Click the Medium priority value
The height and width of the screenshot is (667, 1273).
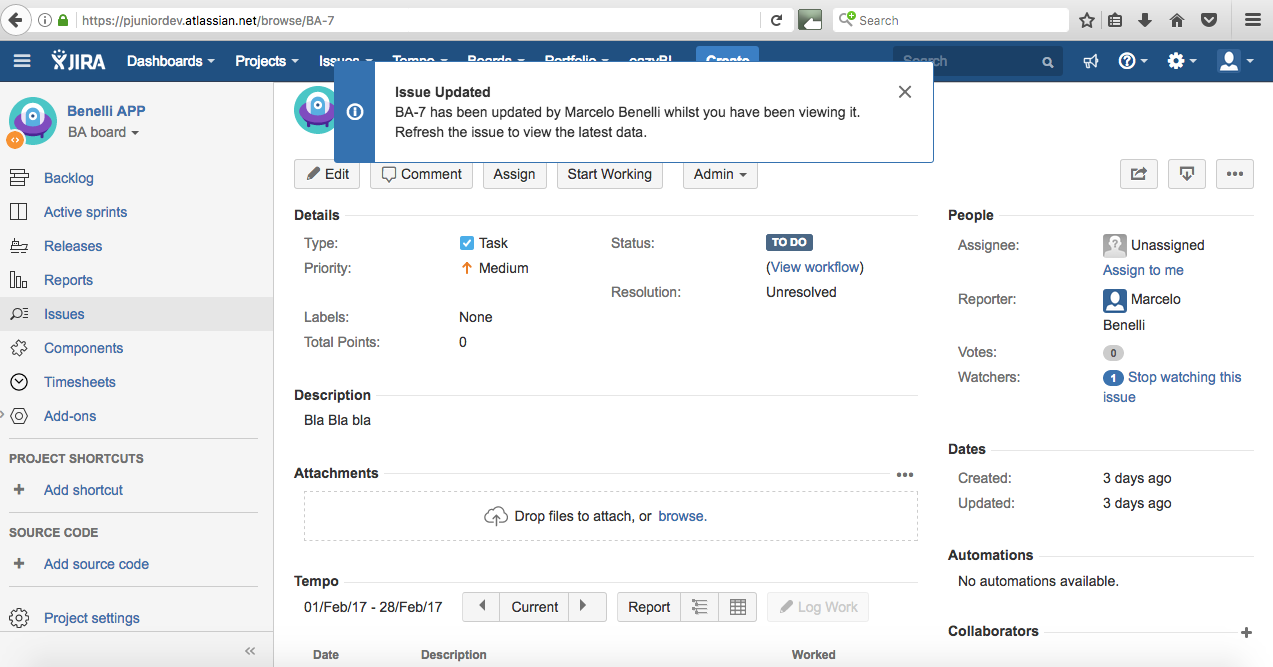tap(503, 268)
